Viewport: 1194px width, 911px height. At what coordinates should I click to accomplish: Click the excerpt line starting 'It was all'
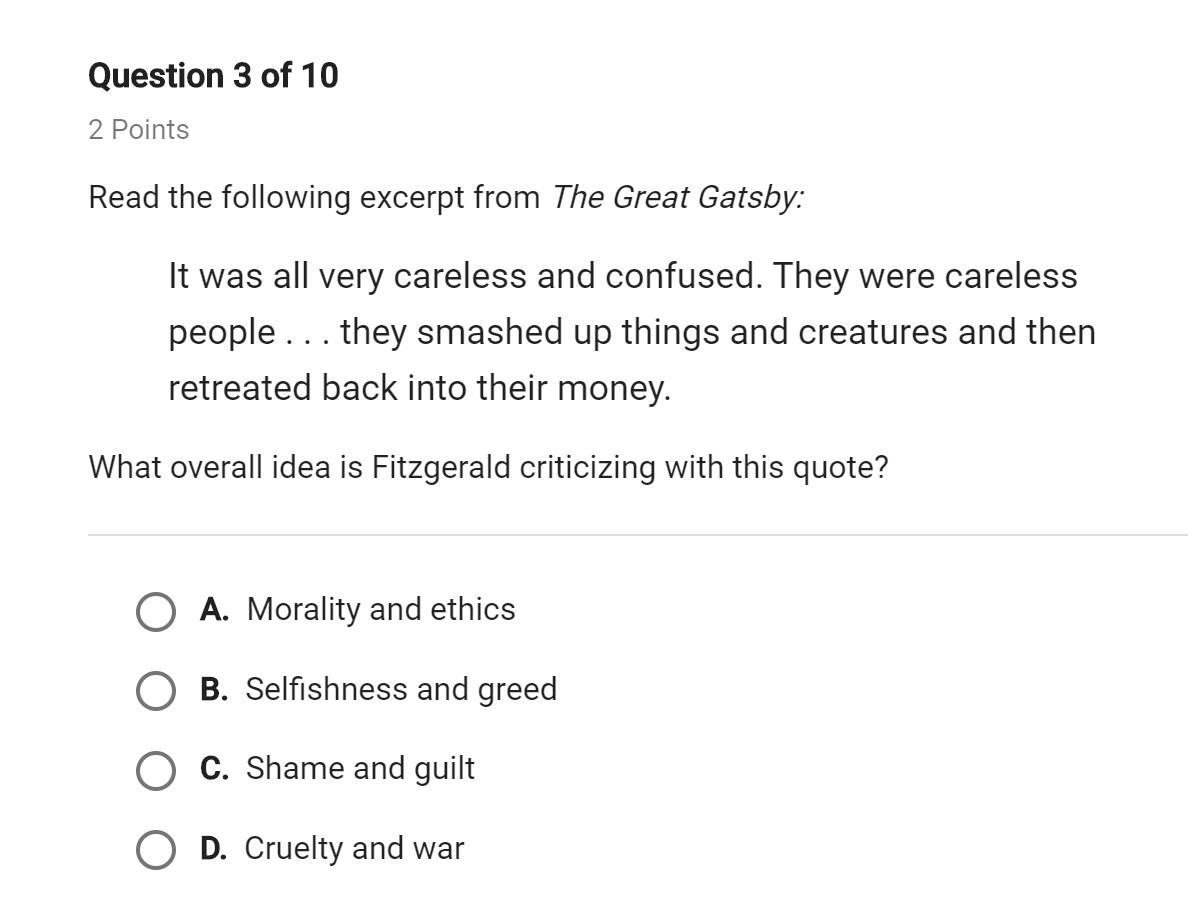623,276
